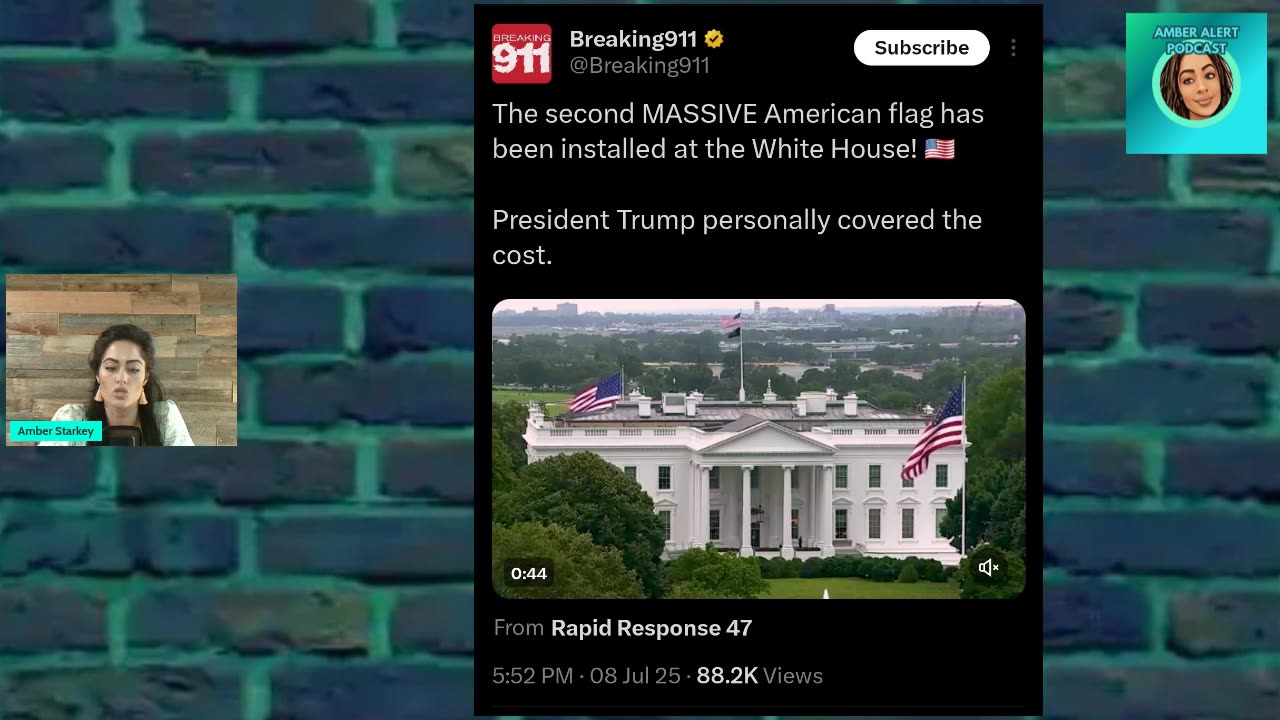View the 88.2K Views count
Screen dimensions: 1280x720
(x=759, y=676)
